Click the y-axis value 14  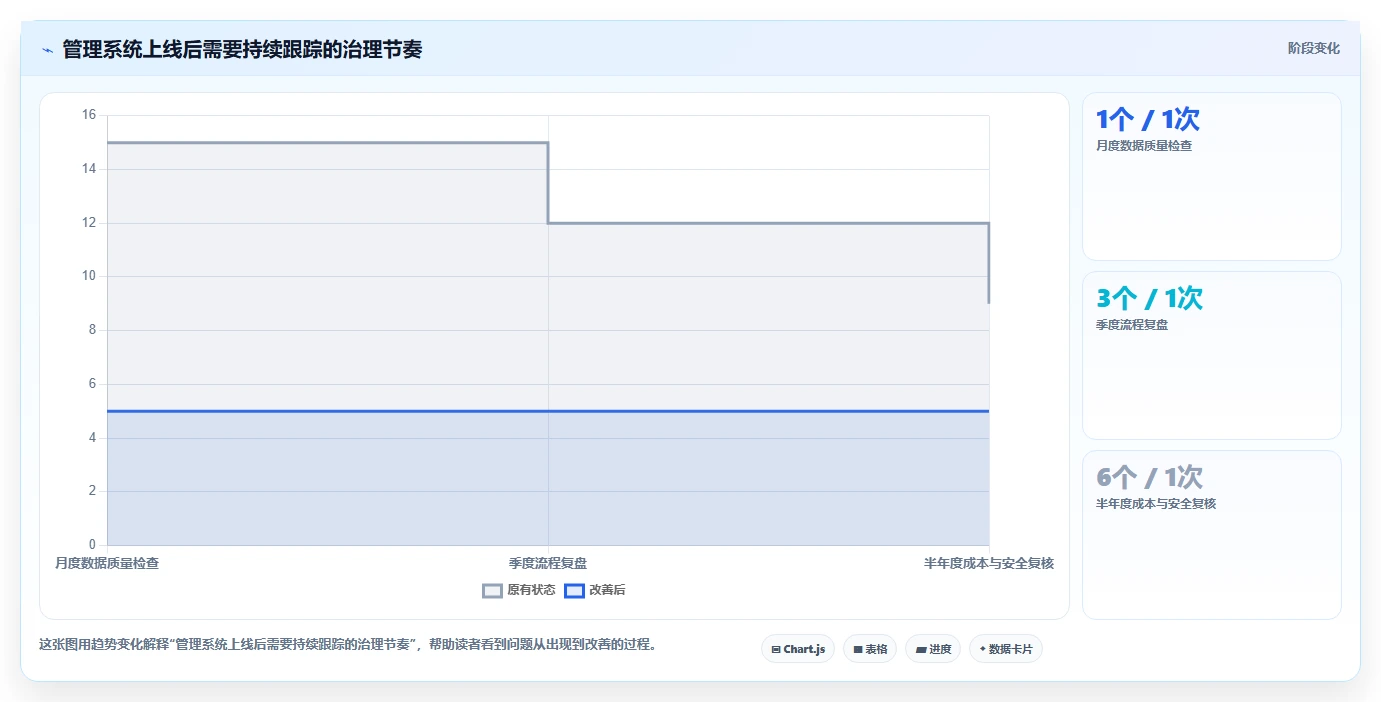point(89,169)
